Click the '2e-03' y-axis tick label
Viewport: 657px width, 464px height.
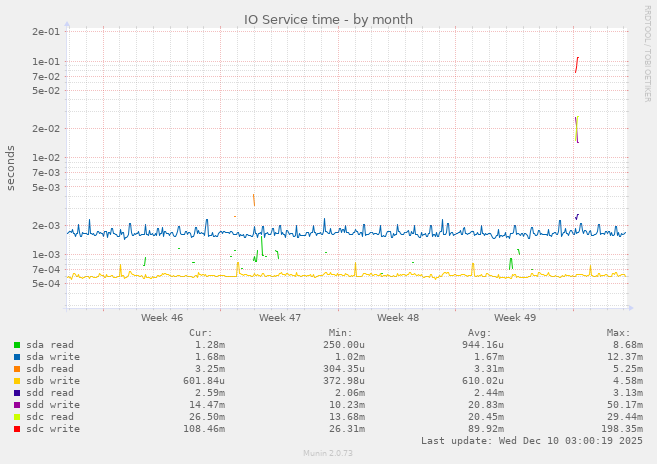click(46, 226)
